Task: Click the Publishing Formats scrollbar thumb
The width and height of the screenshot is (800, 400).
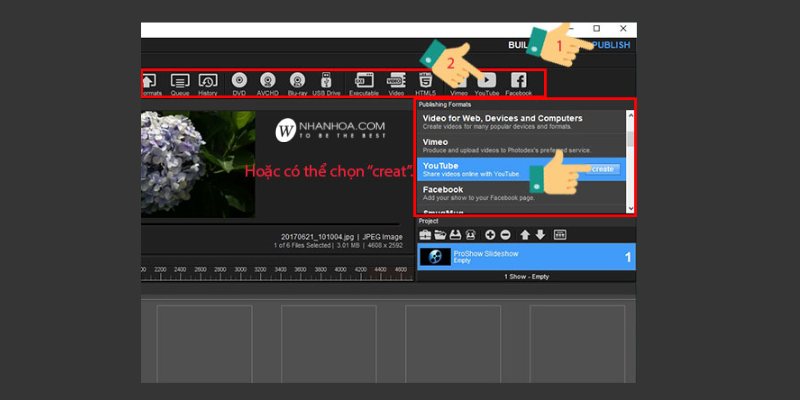Action: click(x=630, y=139)
